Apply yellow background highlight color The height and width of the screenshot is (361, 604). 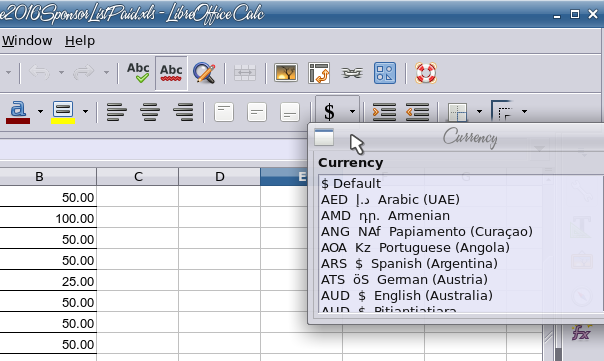click(x=63, y=112)
